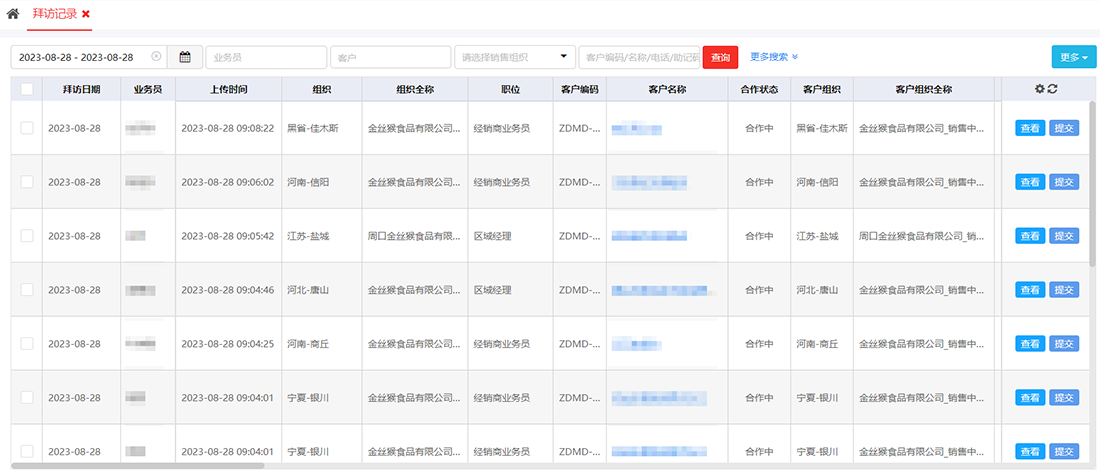
Task: Check the row uploaded at 09:08:22
Action: point(27,128)
